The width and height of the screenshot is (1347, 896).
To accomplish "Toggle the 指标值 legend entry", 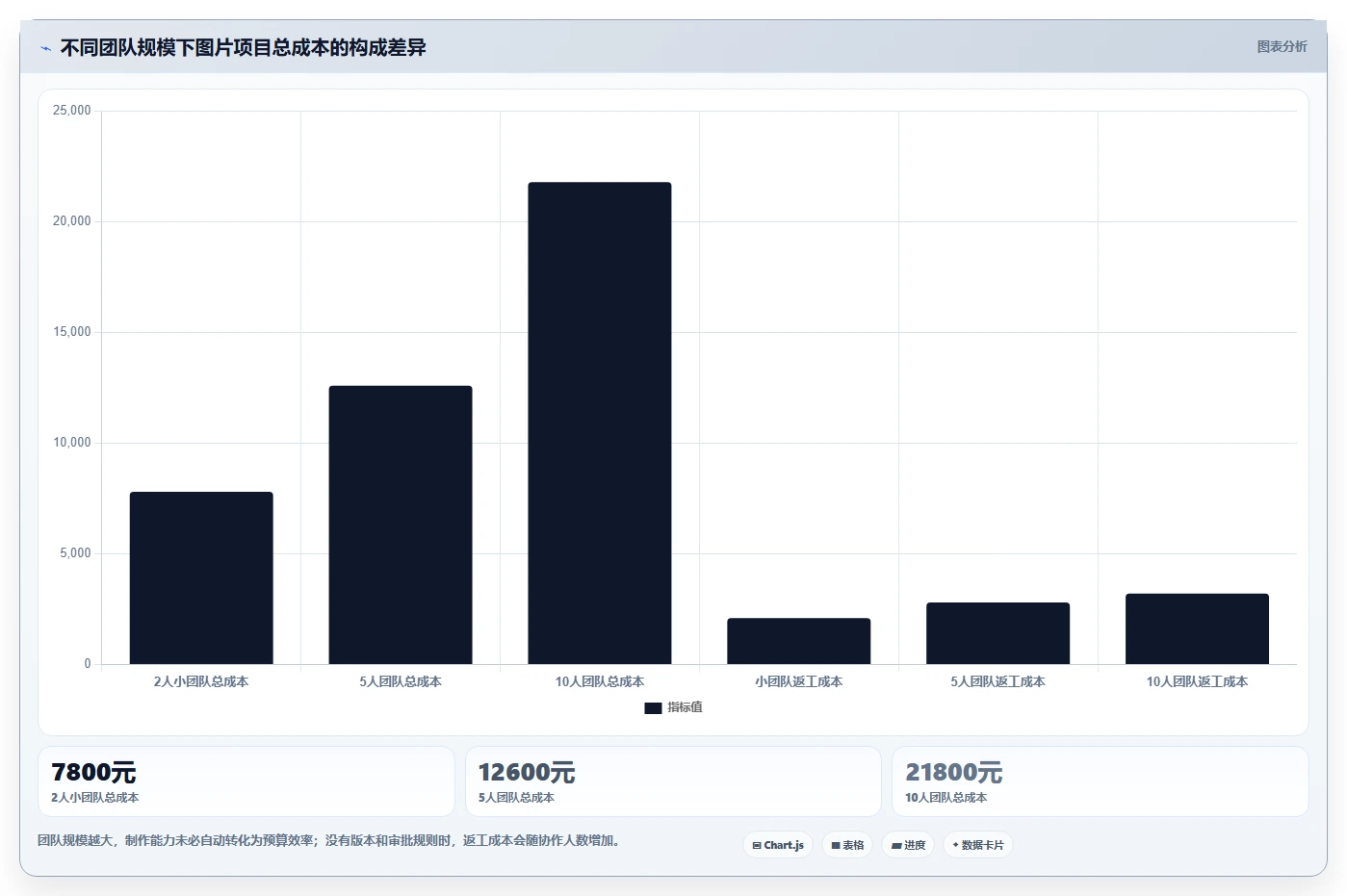I will point(674,707).
